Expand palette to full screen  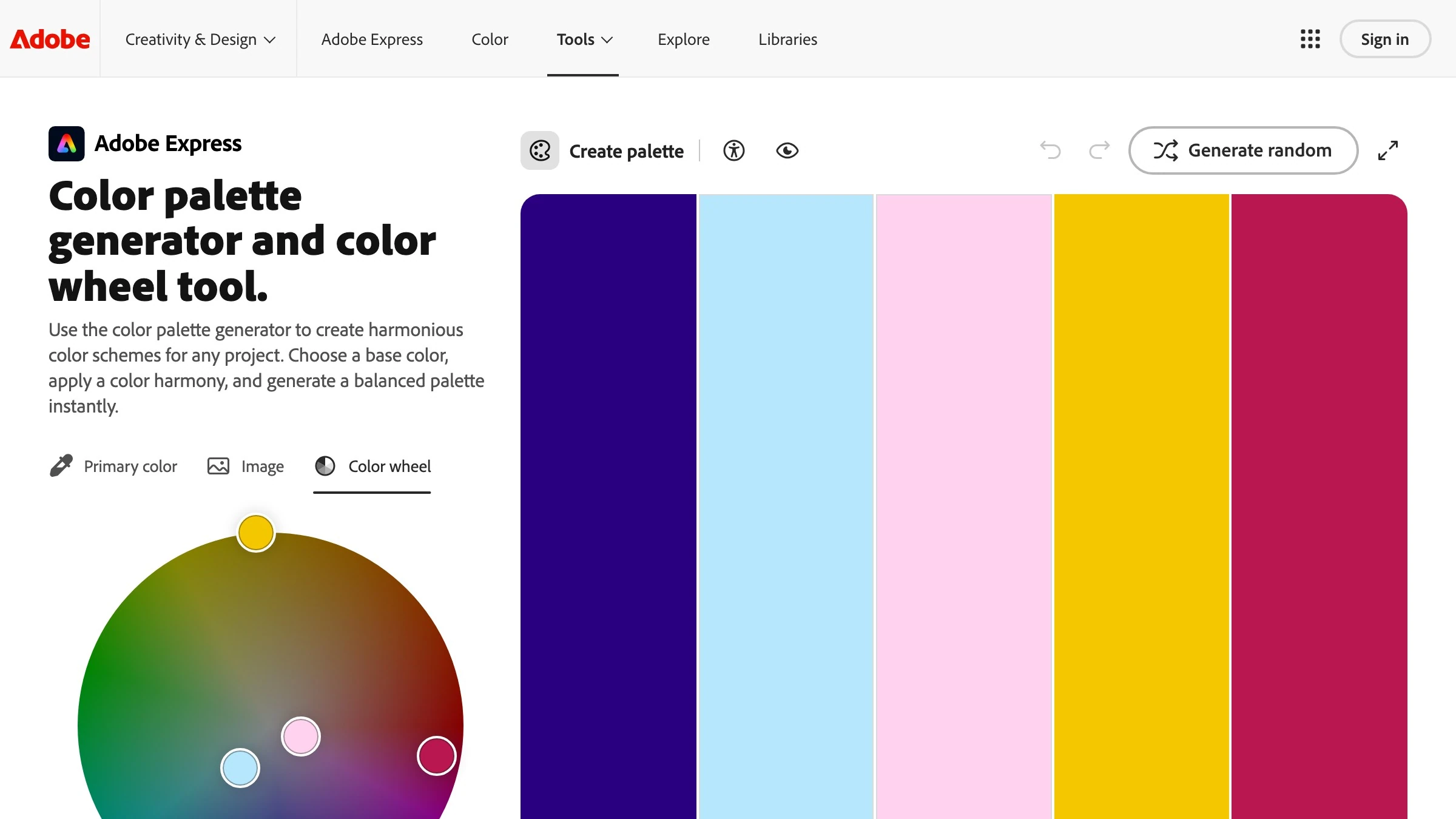click(x=1388, y=150)
